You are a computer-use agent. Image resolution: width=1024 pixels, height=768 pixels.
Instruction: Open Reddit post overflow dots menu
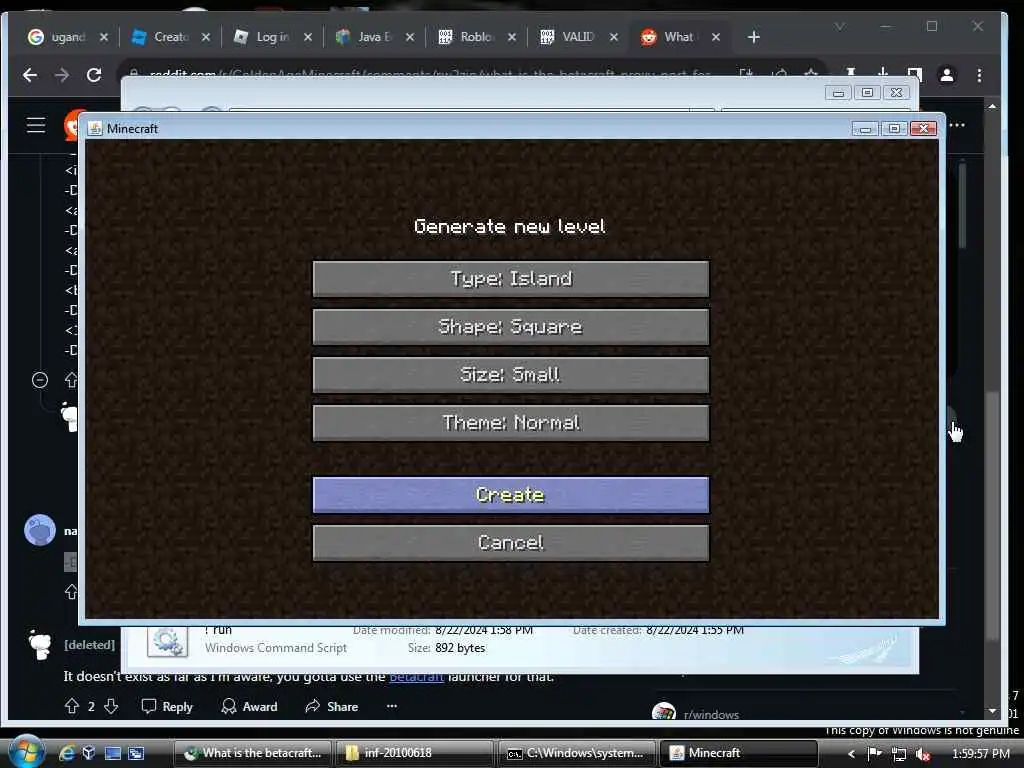click(x=957, y=125)
